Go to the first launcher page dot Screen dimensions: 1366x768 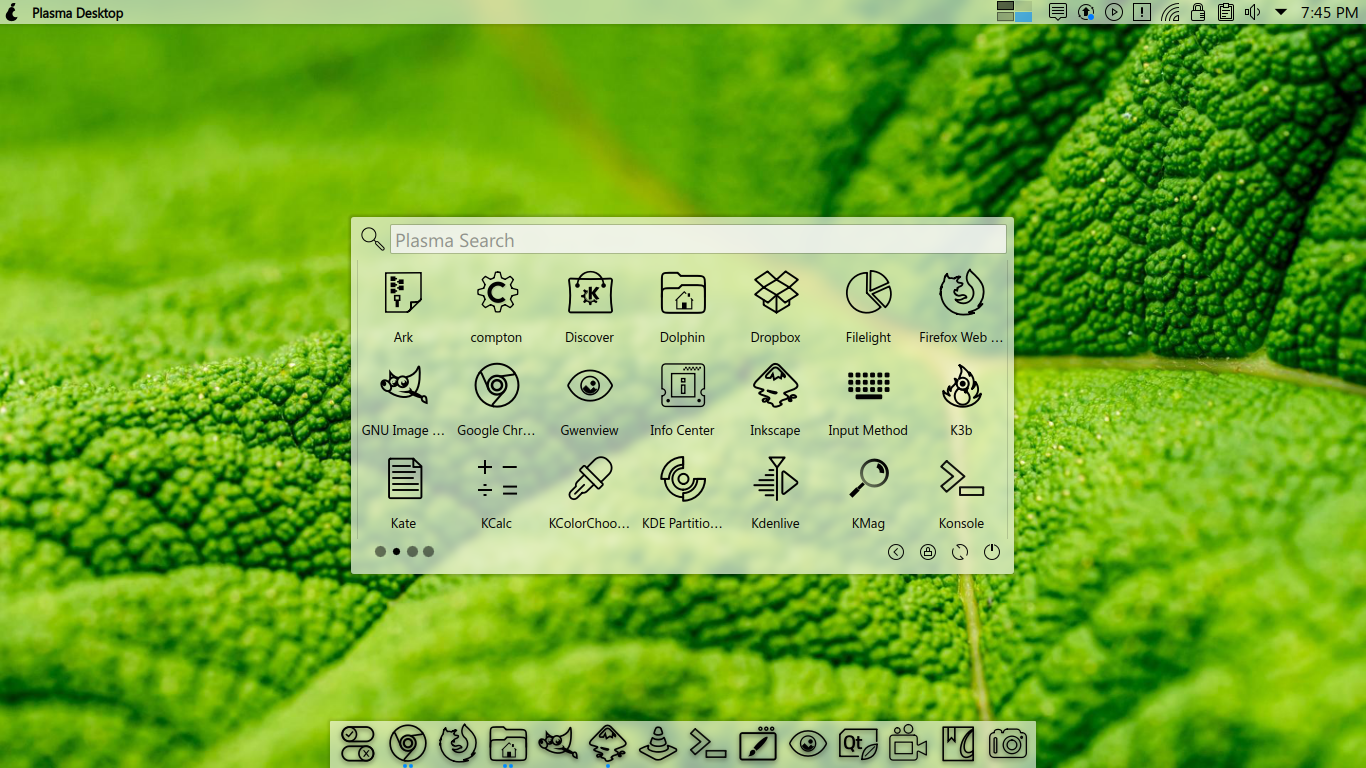click(380, 551)
